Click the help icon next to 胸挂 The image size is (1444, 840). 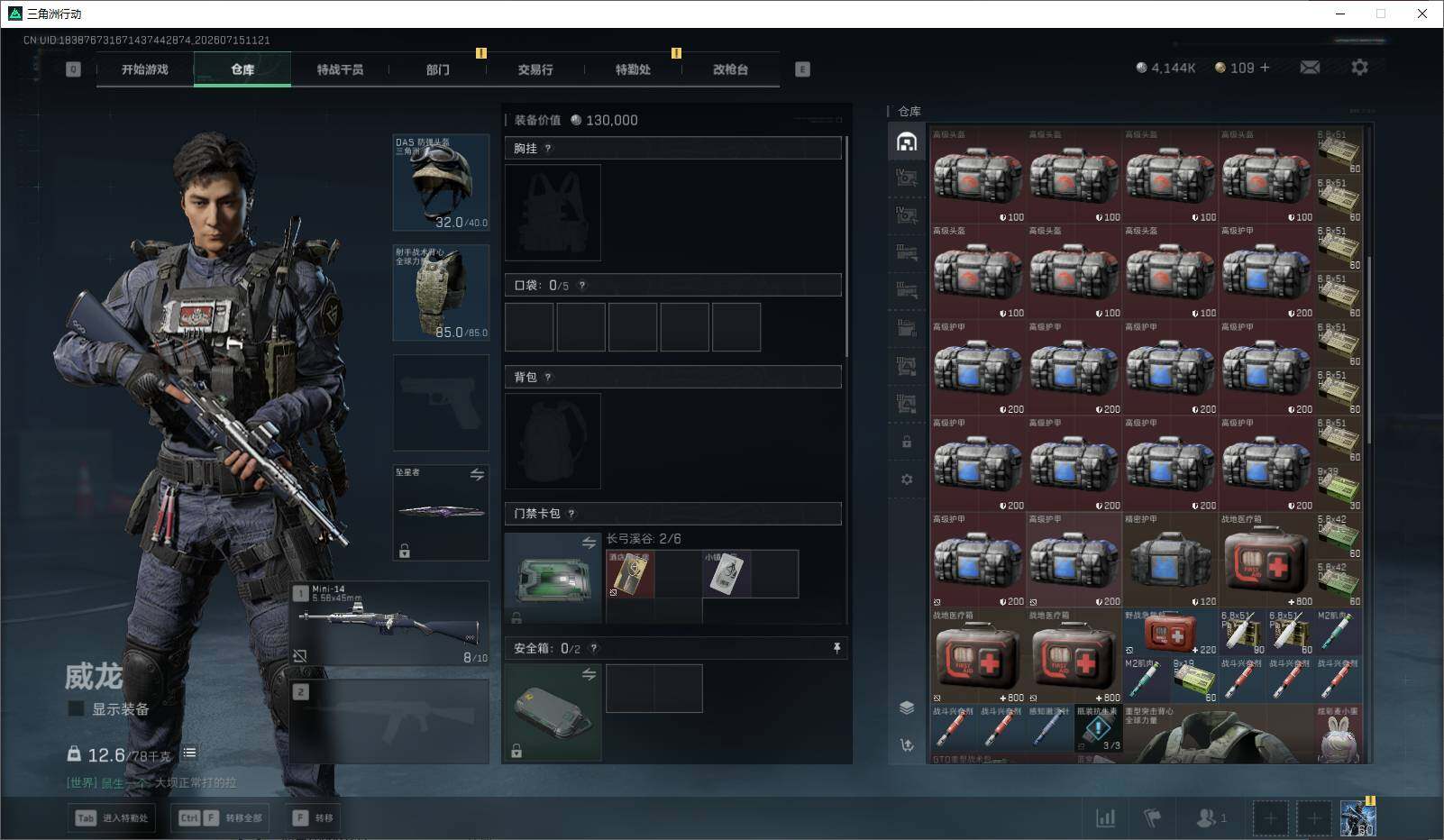click(548, 149)
